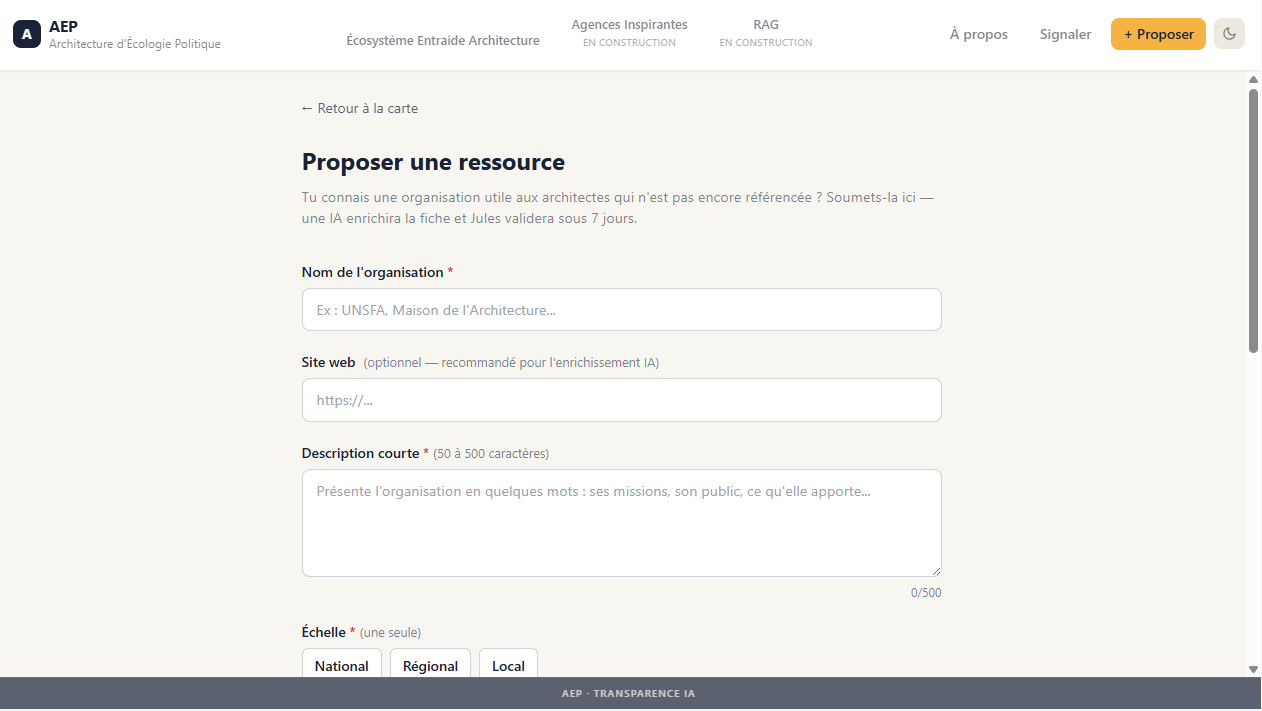
Task: Select the Local scale option
Action: [508, 666]
